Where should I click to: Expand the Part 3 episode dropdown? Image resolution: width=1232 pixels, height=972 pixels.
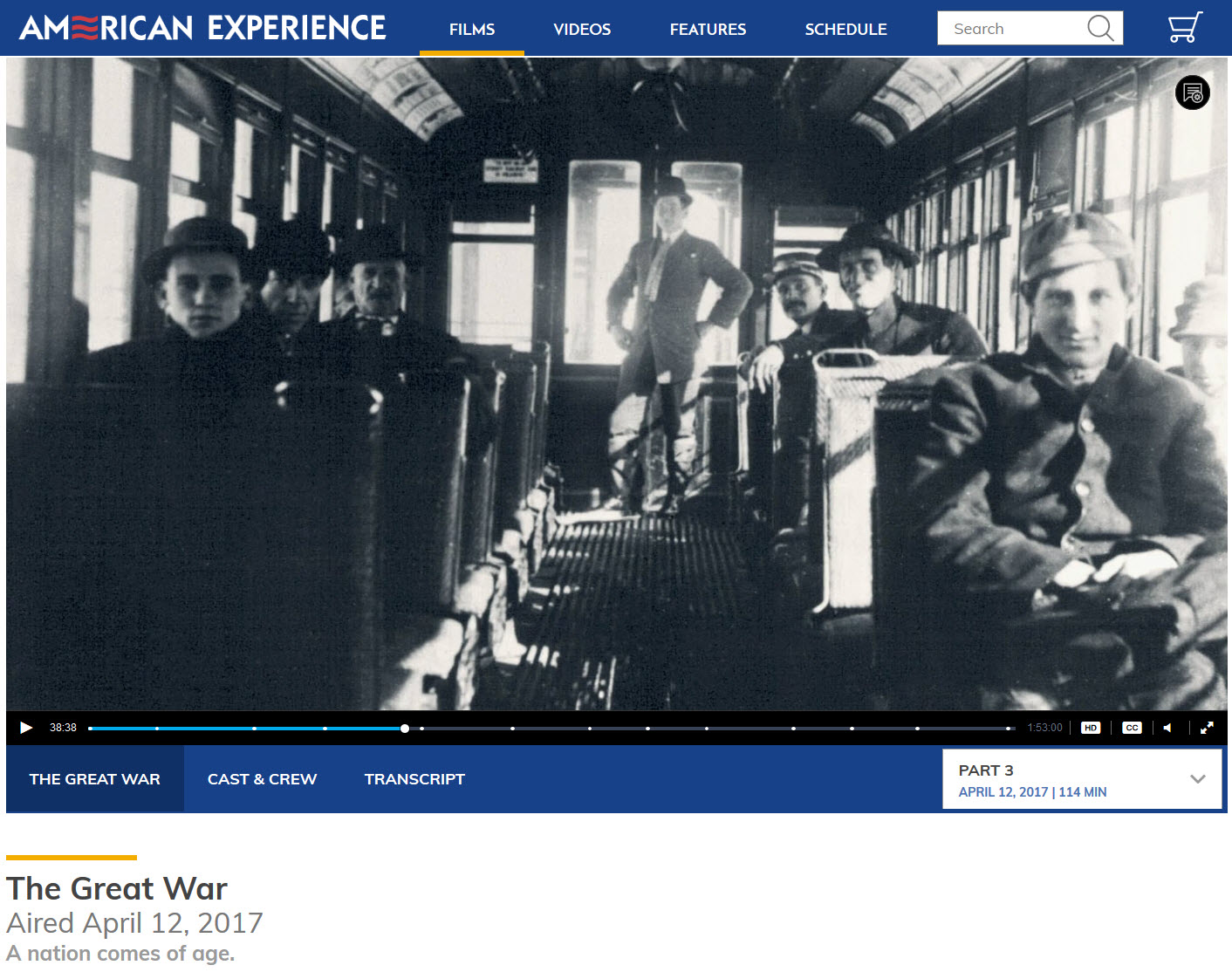1197,779
